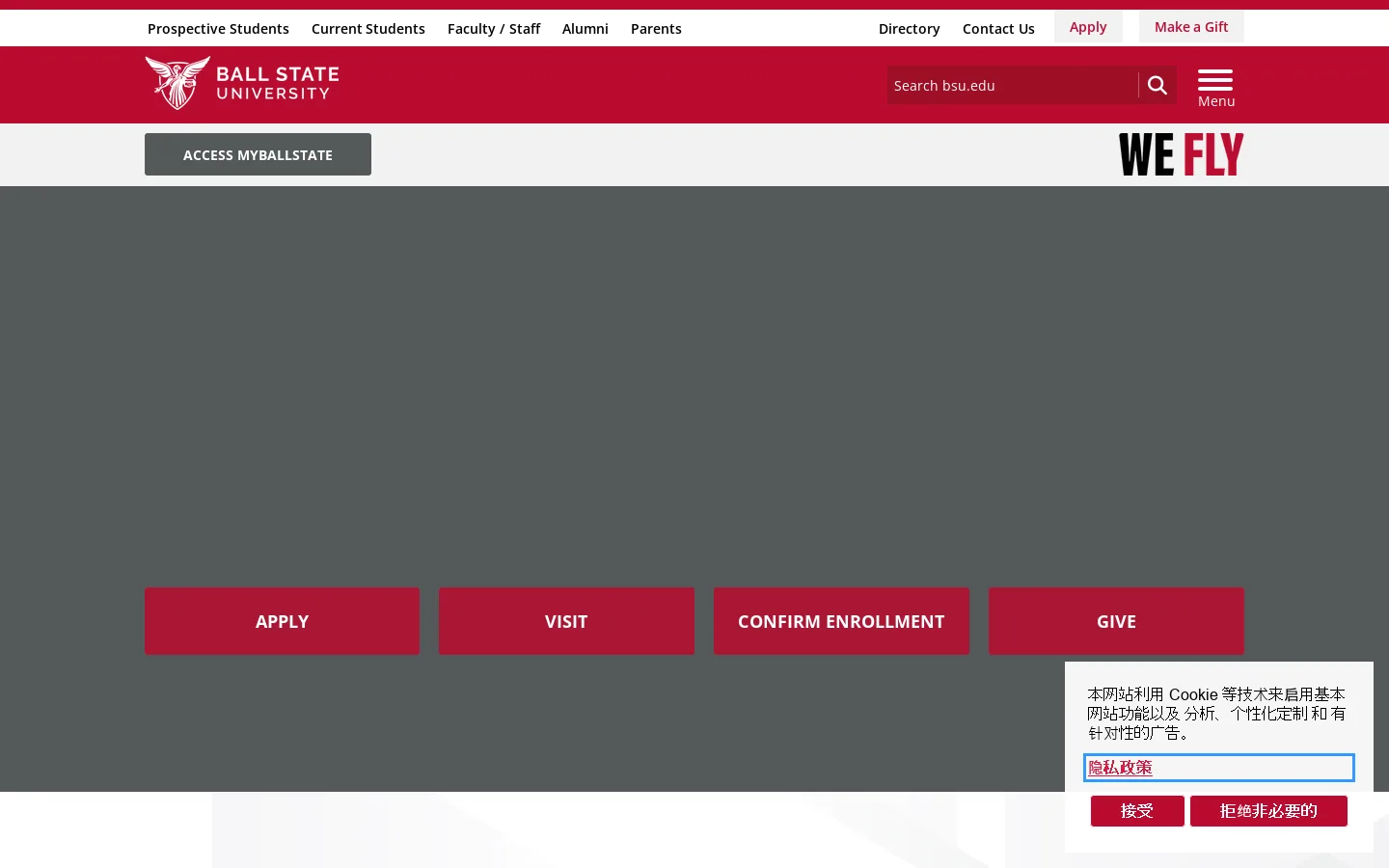Click the VISIT button
Screen dimensions: 1389x868
(566, 621)
